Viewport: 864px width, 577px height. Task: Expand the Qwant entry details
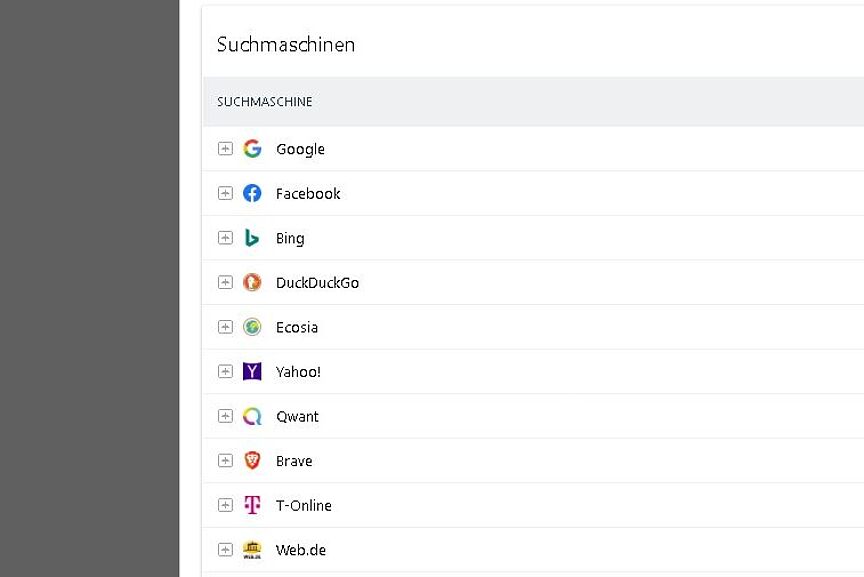[x=226, y=416]
